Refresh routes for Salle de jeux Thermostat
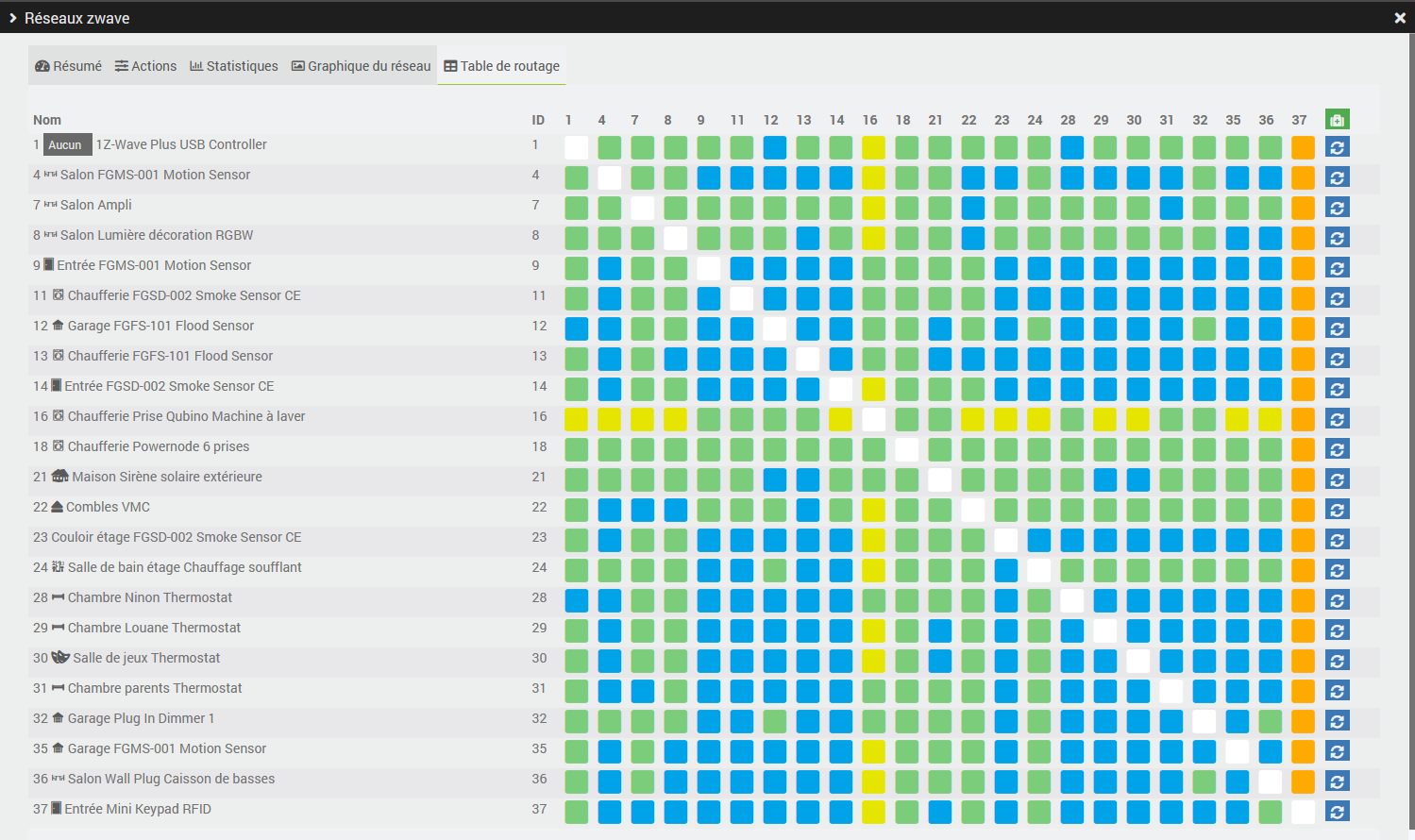 (1337, 660)
